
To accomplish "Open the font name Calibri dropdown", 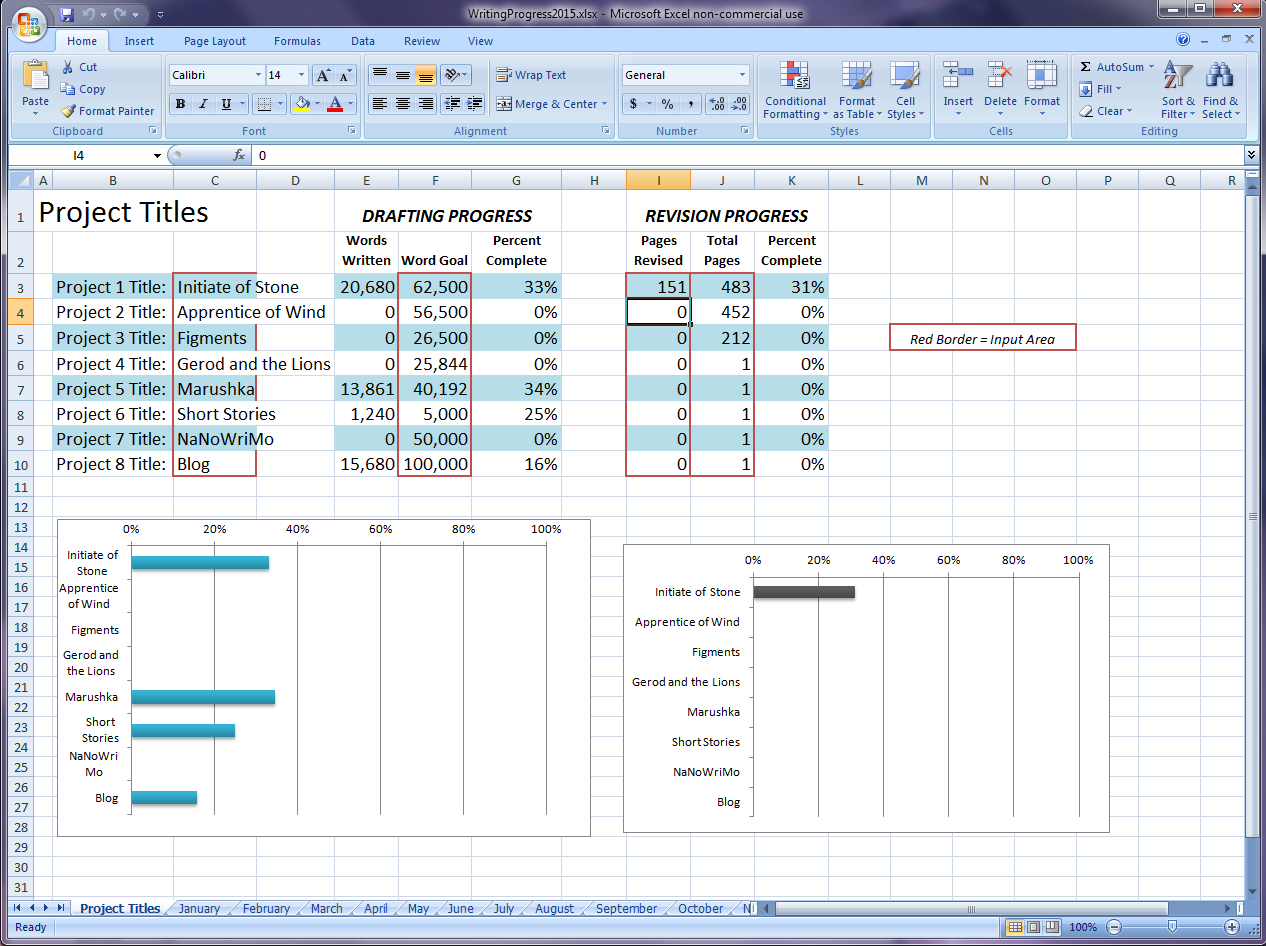I will click(x=258, y=75).
